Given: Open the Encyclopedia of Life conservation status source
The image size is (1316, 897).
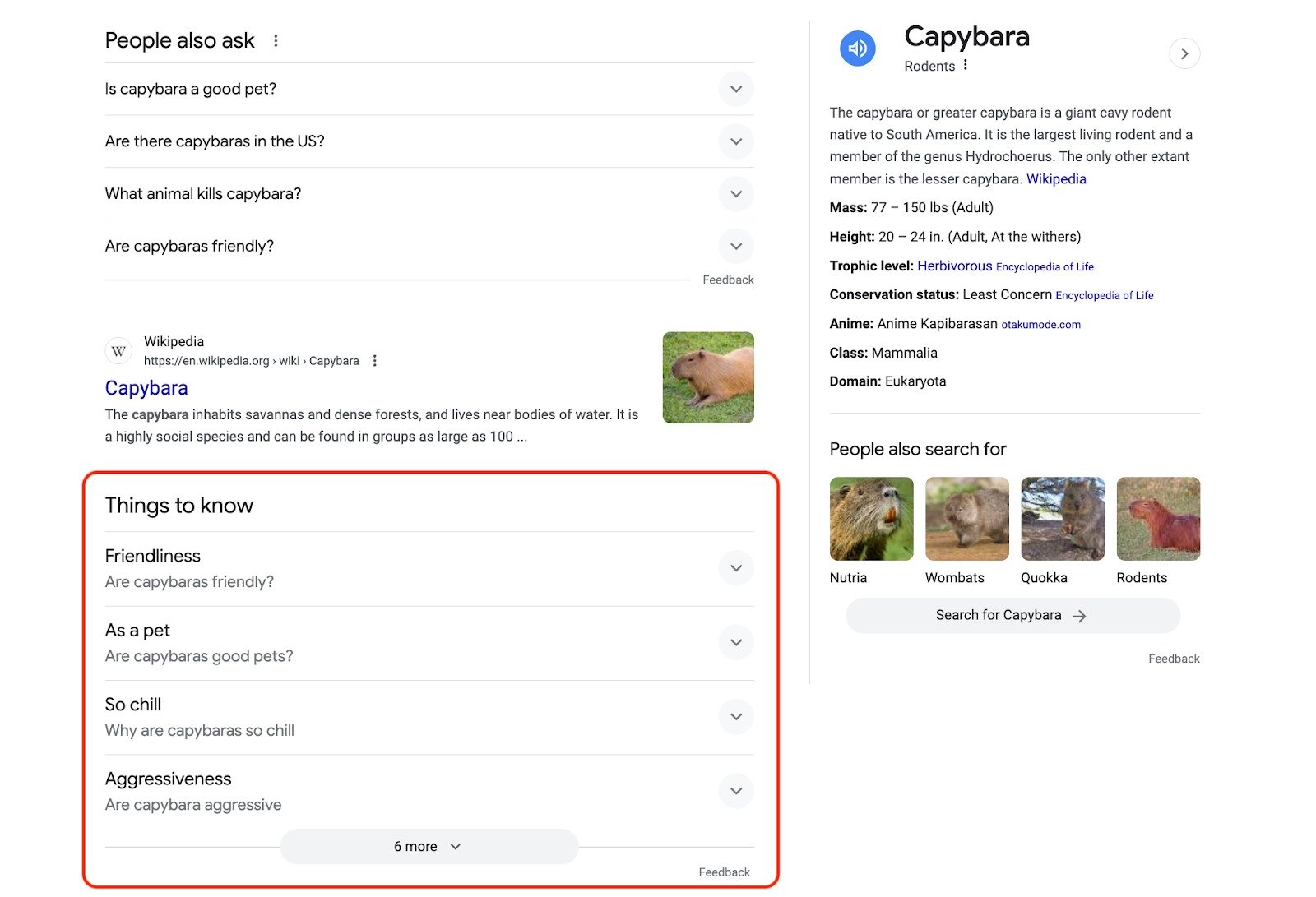Looking at the screenshot, I should pos(1105,295).
